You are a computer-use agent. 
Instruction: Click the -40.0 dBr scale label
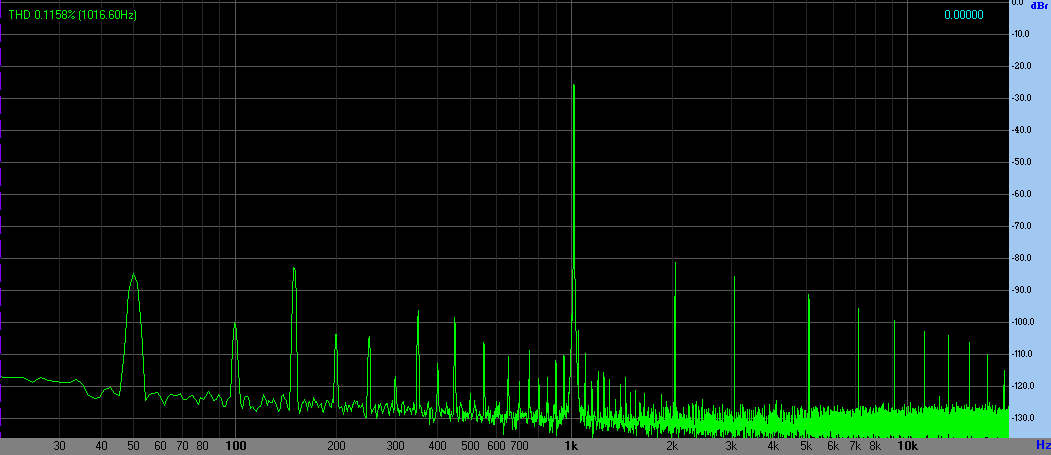(1021, 130)
